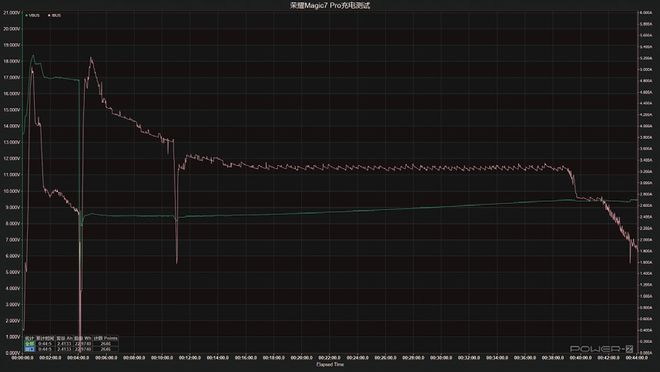Click the chart title Magic7 Pro

point(330,5)
